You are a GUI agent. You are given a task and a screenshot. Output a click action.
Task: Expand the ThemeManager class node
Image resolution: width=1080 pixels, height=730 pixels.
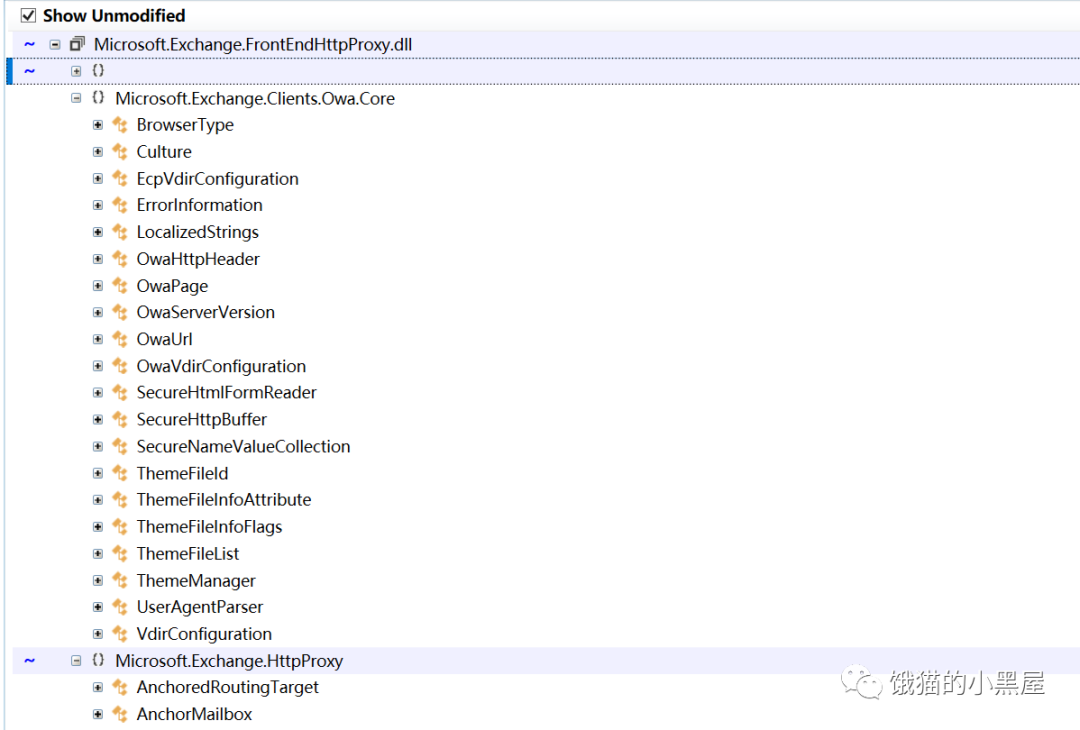click(x=98, y=581)
